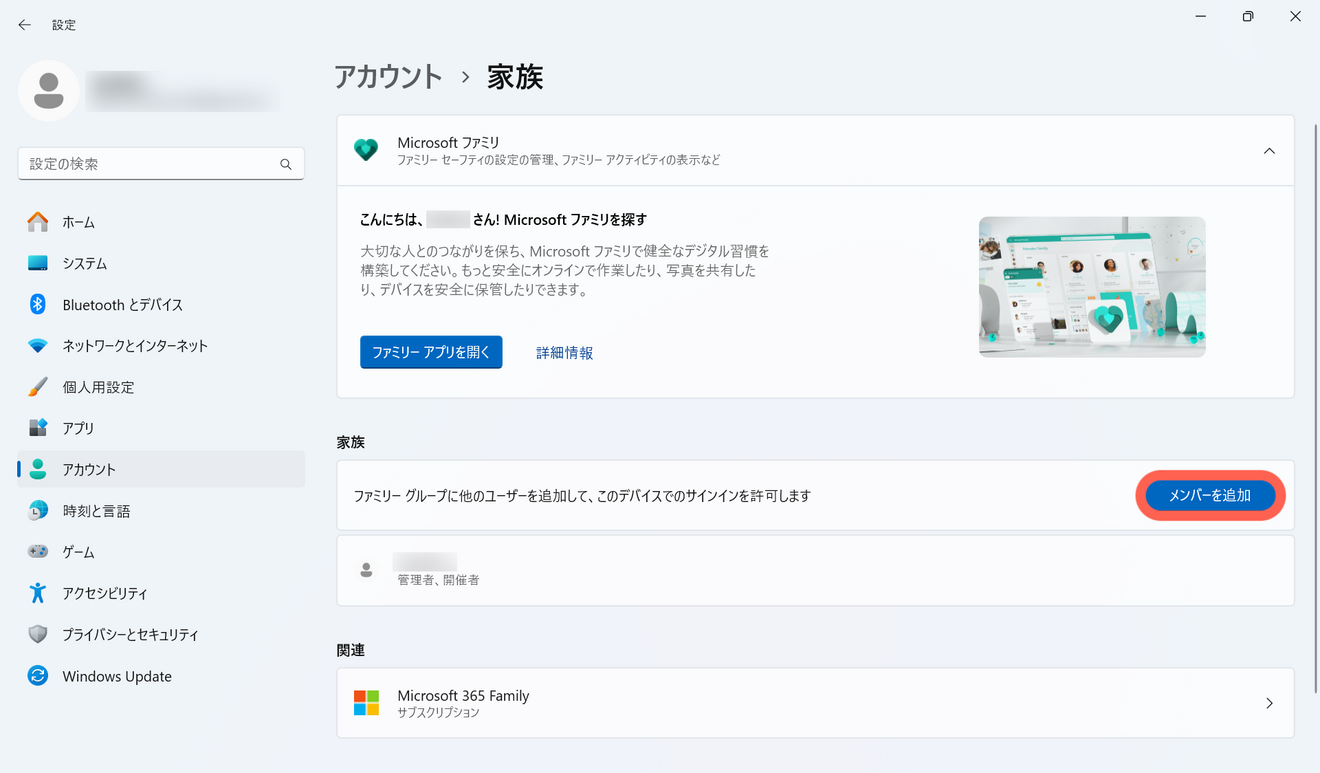
Task: Click the システム monitor icon
Action: pyautogui.click(x=38, y=263)
